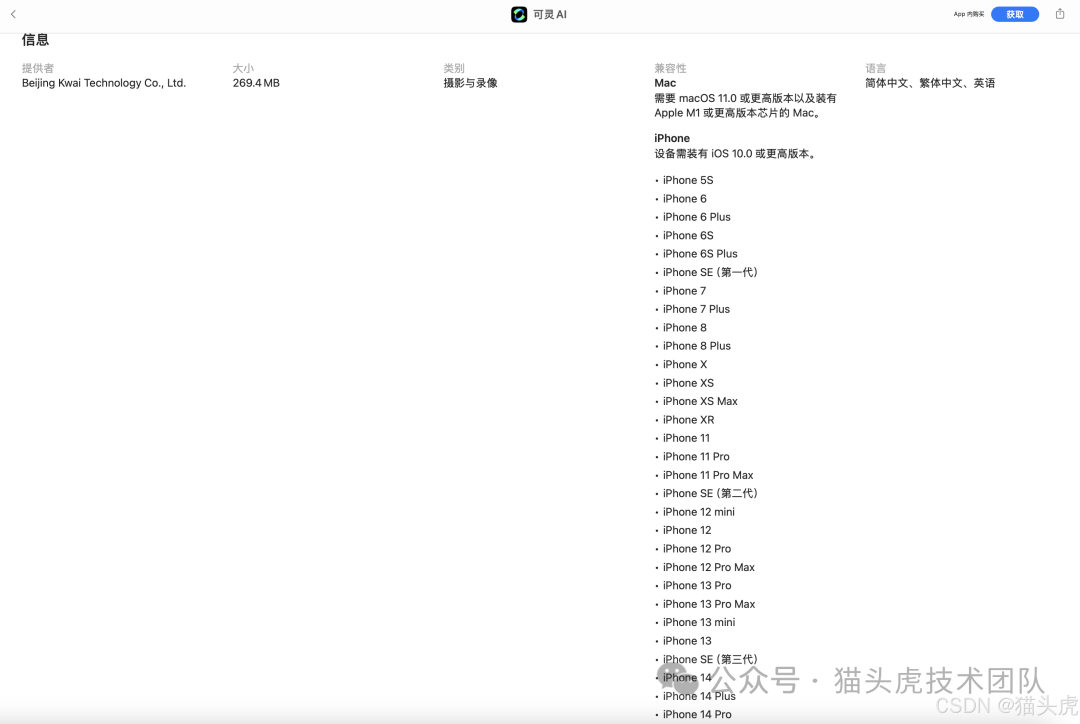
Task: Click the iPhone compatibility heading
Action: (x=672, y=138)
